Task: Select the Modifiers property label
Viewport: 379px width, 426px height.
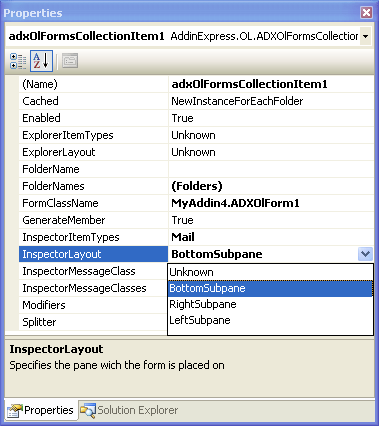Action: click(93, 305)
